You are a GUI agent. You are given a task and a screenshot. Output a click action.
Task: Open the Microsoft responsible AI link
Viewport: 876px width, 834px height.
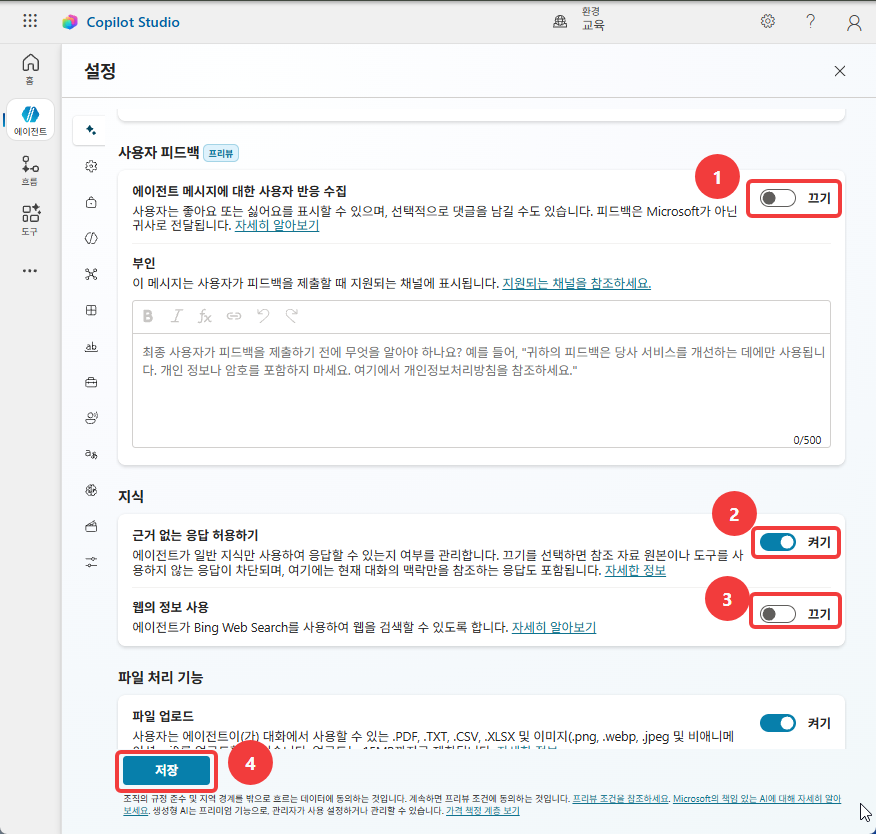[756, 799]
